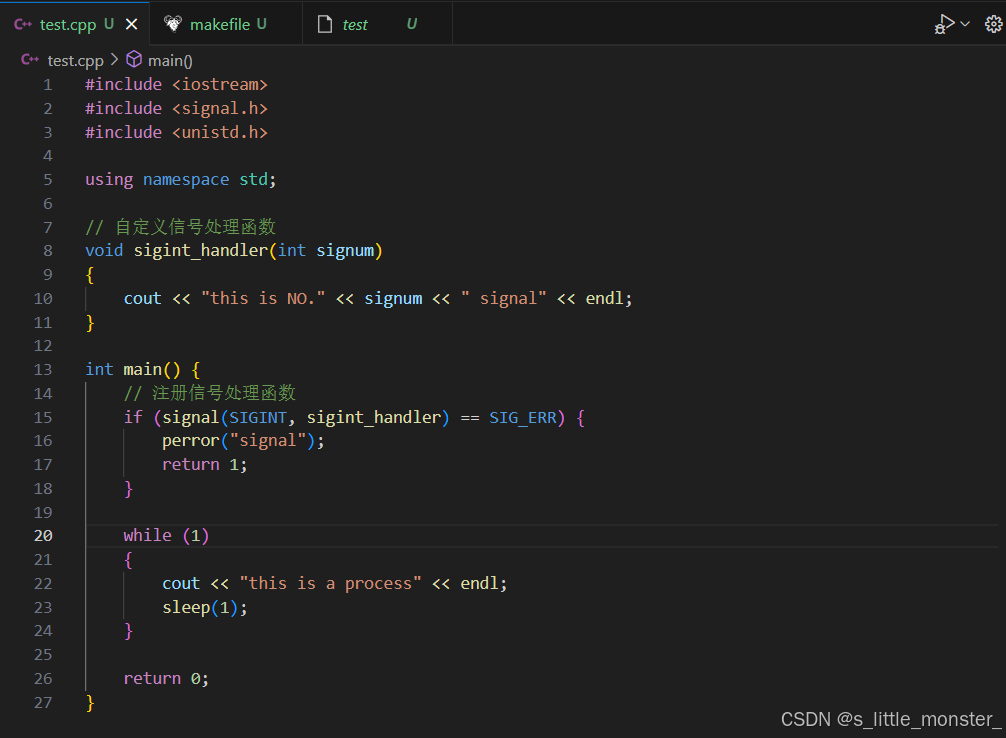Click the purple cube symbol icon before main()
Viewport: 1006px width, 738px height.
coord(134,60)
